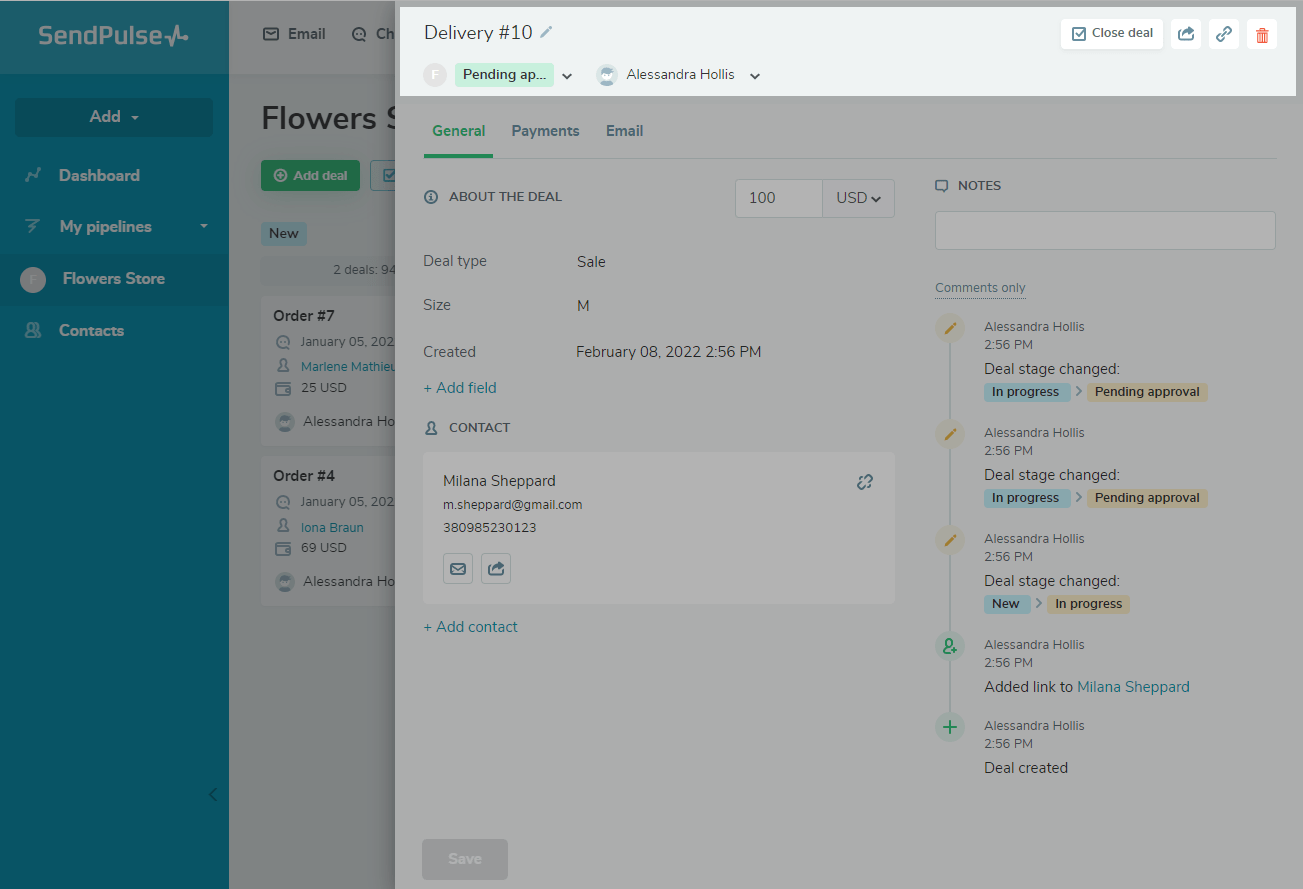Click the Order #4 deal card title

coord(304,476)
